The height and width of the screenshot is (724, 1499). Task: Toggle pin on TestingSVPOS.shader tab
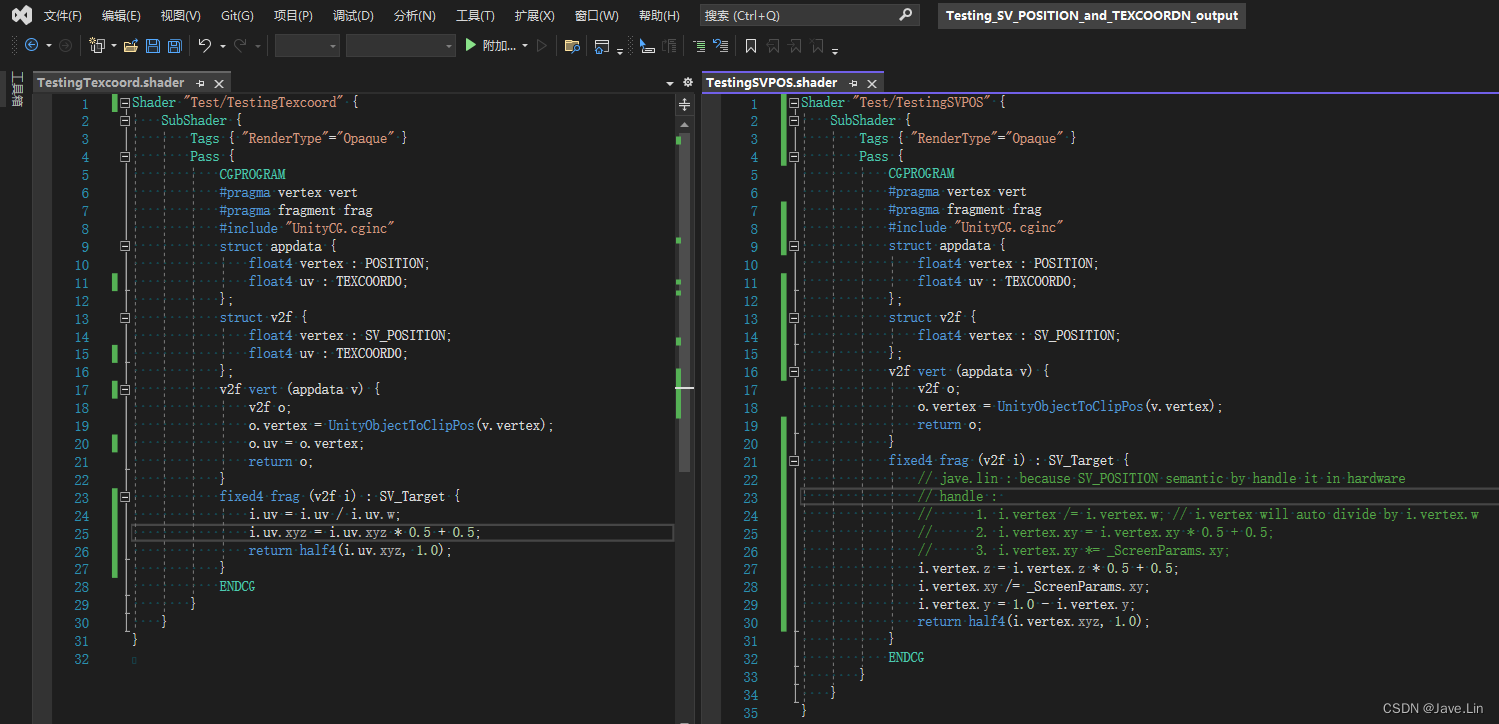coord(853,83)
